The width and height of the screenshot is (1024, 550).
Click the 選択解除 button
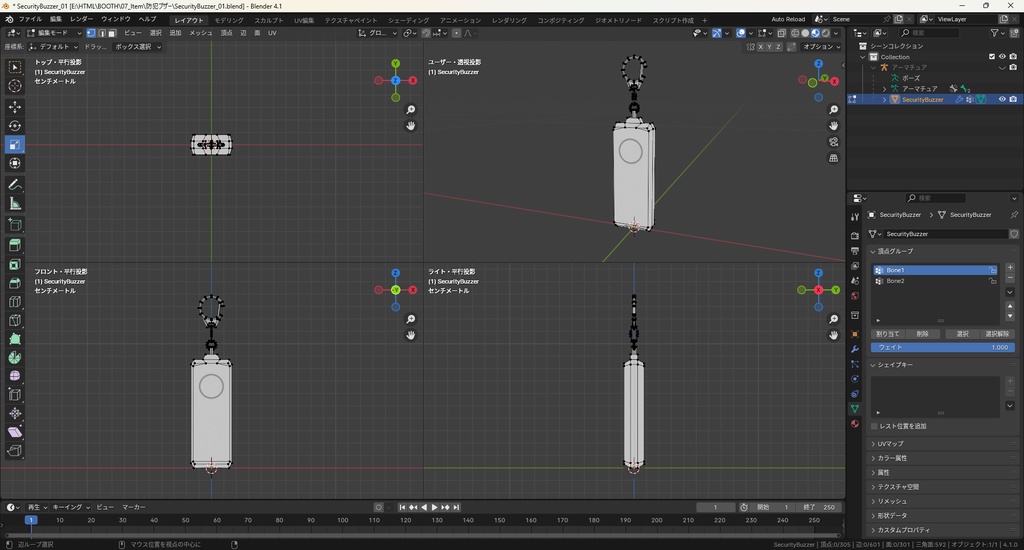(x=997, y=334)
